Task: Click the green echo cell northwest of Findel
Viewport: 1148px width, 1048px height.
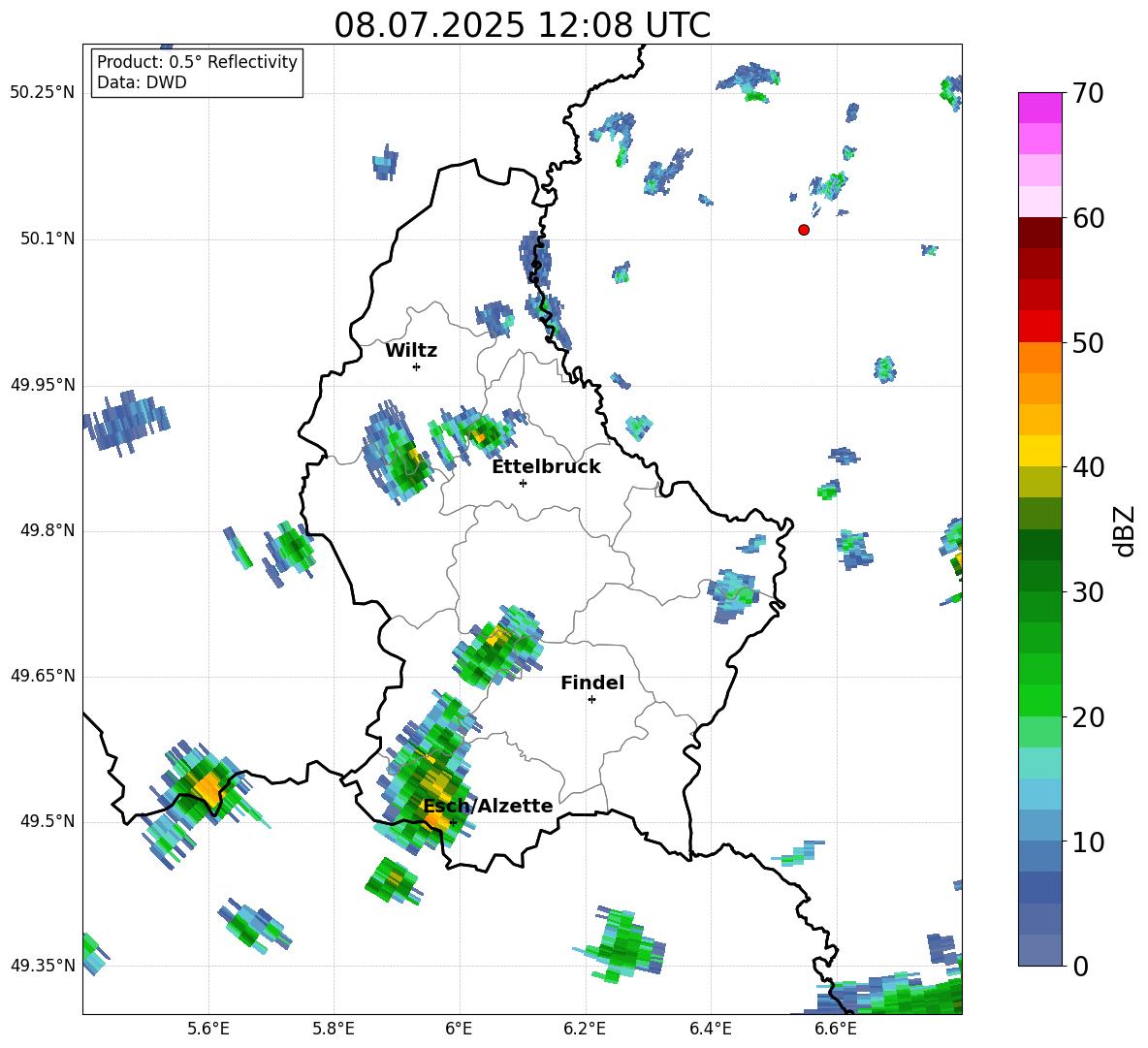Action: point(497,647)
